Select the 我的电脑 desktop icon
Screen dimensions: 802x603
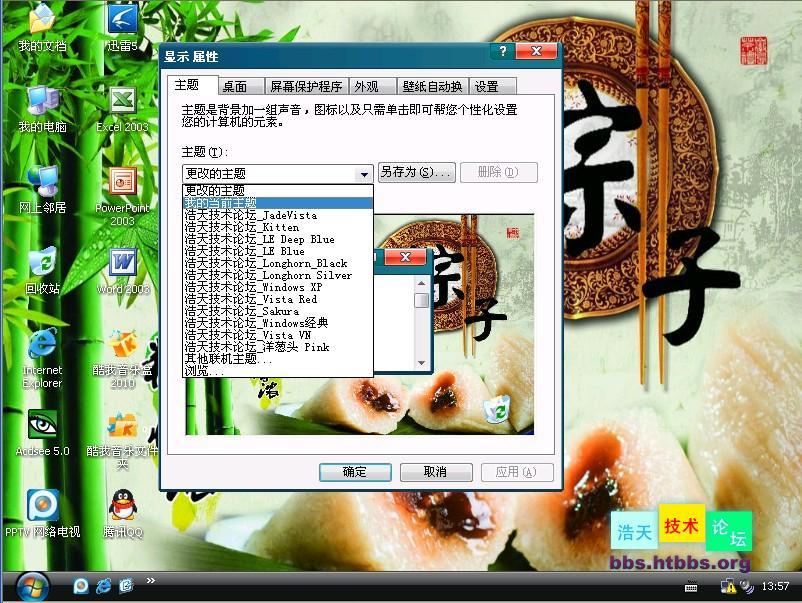point(42,109)
